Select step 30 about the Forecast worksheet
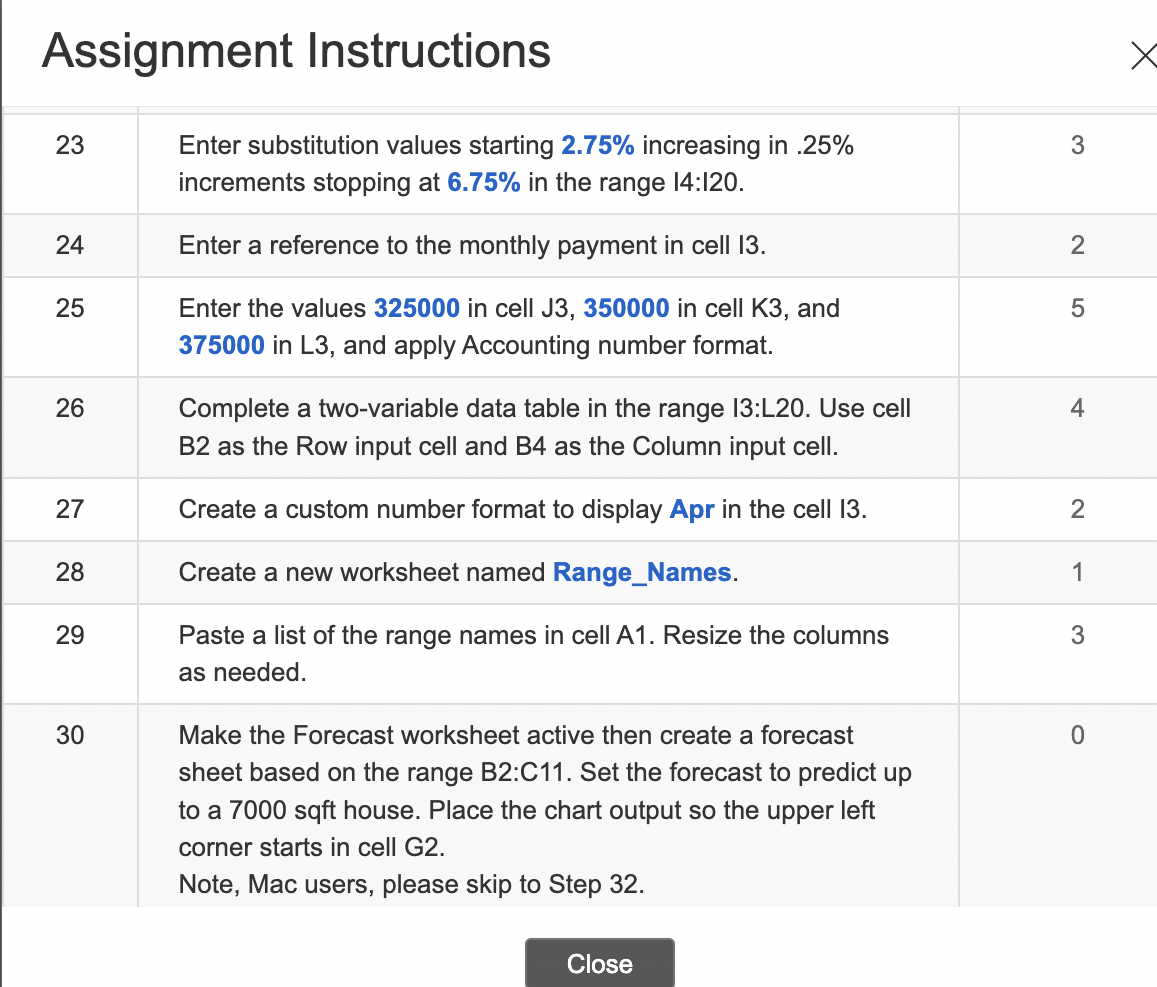The width and height of the screenshot is (1157, 987). click(545, 790)
